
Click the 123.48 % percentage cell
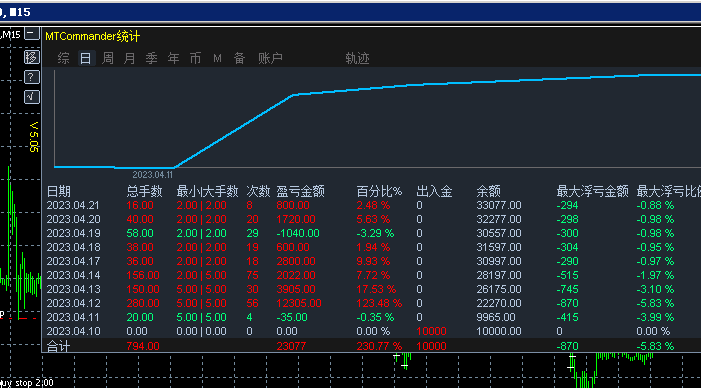point(379,303)
